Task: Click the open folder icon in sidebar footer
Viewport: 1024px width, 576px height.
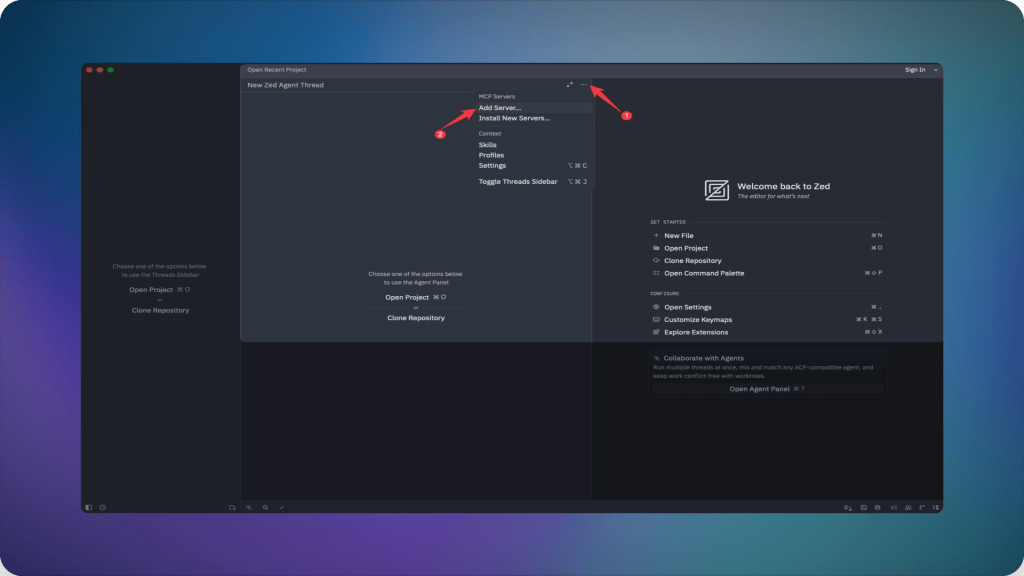Action: (232, 507)
